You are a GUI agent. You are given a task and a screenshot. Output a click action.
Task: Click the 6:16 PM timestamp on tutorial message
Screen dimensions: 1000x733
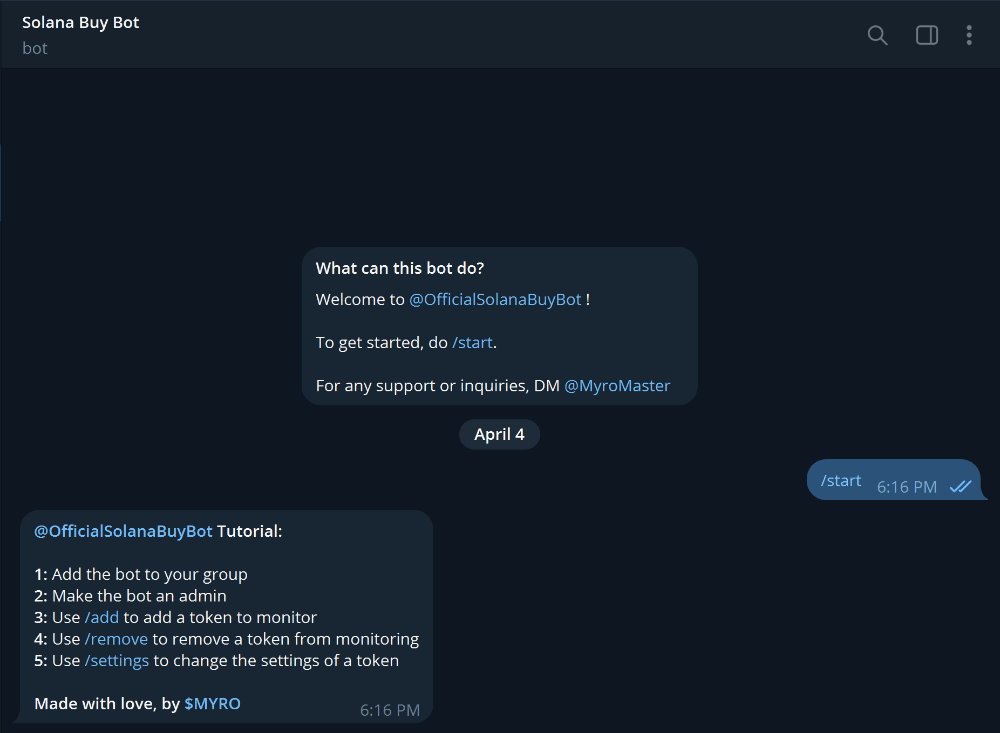[390, 710]
